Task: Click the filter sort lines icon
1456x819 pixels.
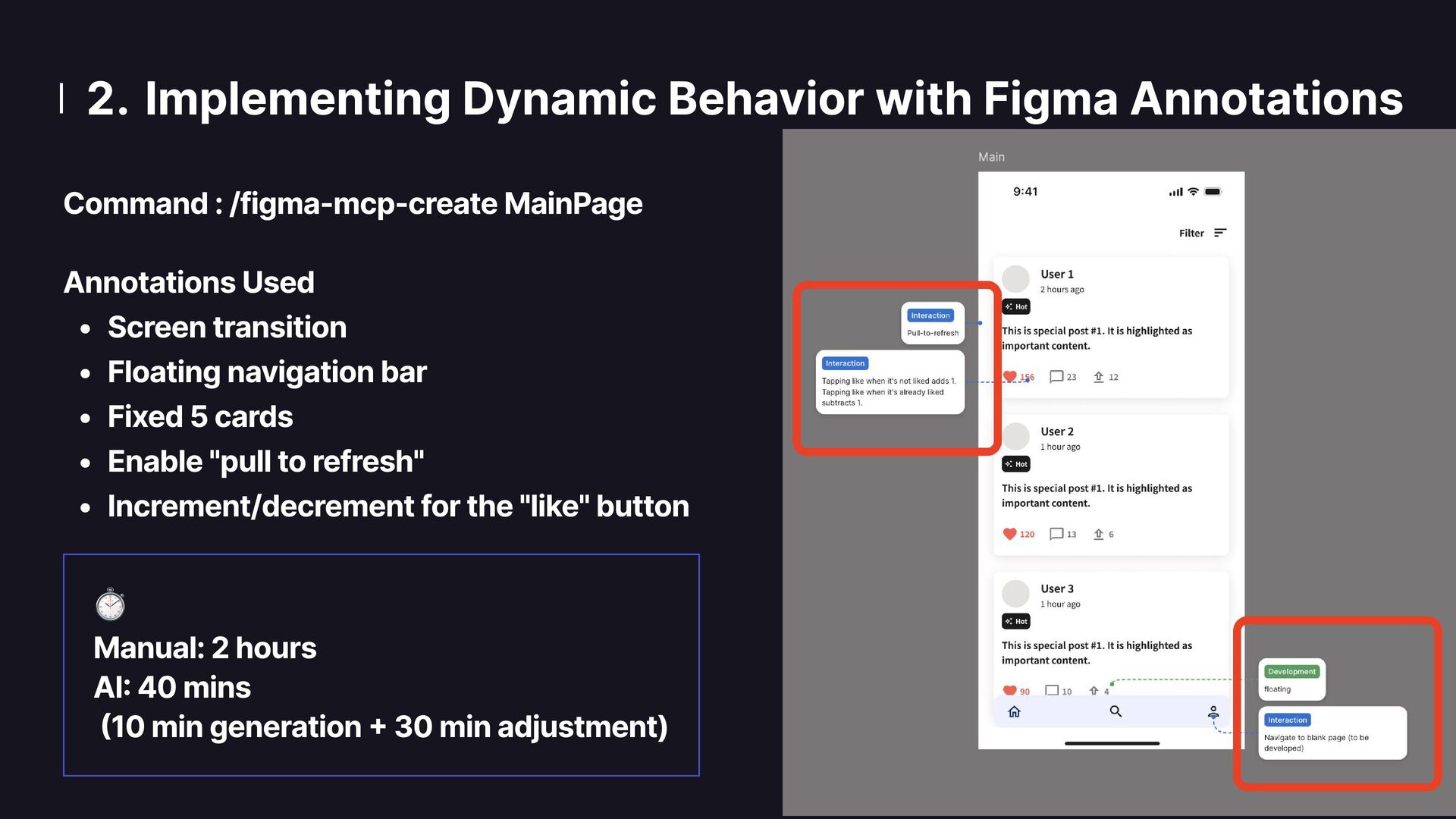Action: coord(1219,233)
